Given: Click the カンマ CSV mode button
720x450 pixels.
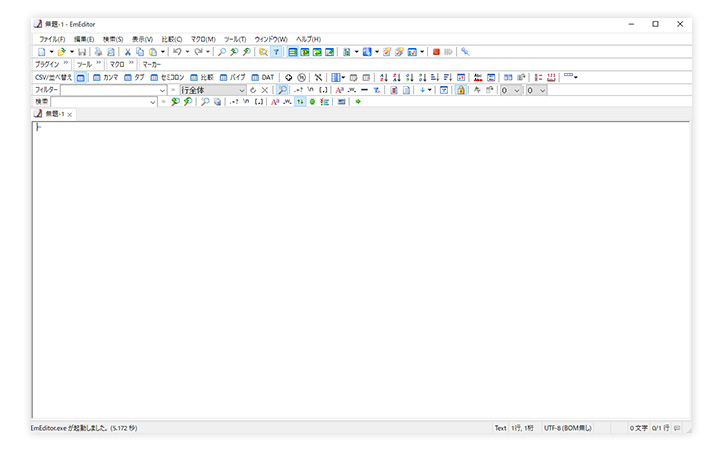Looking at the screenshot, I should point(105,77).
